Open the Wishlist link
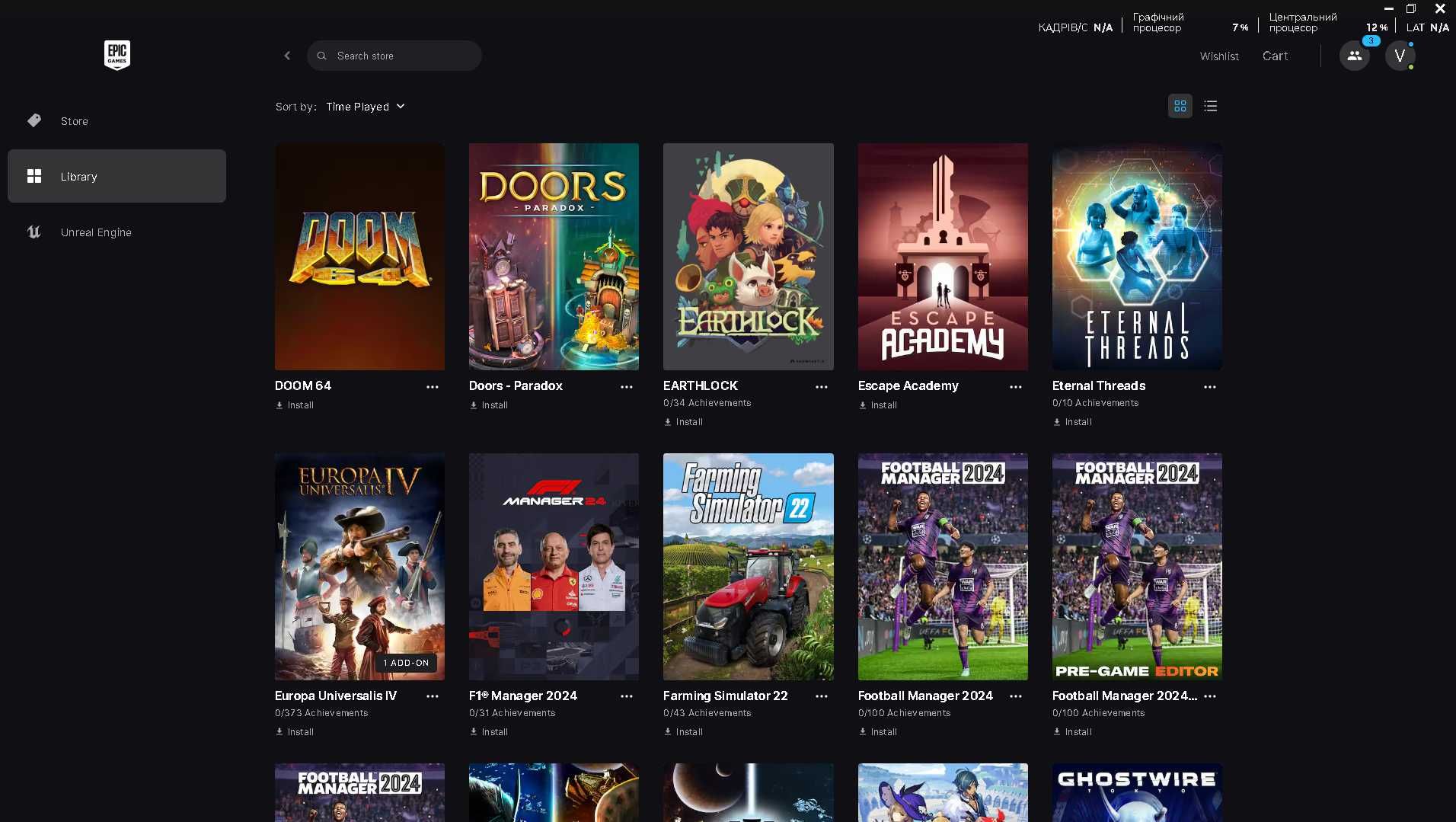 click(1219, 56)
